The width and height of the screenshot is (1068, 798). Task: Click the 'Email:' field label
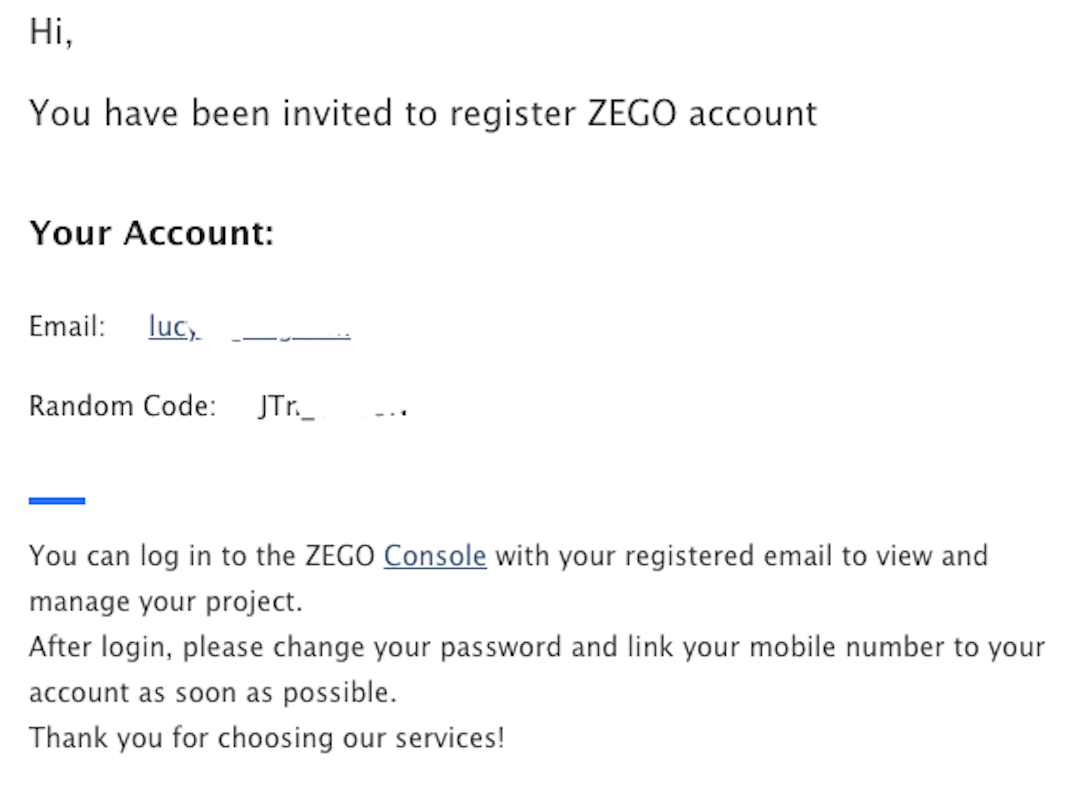[67, 327]
